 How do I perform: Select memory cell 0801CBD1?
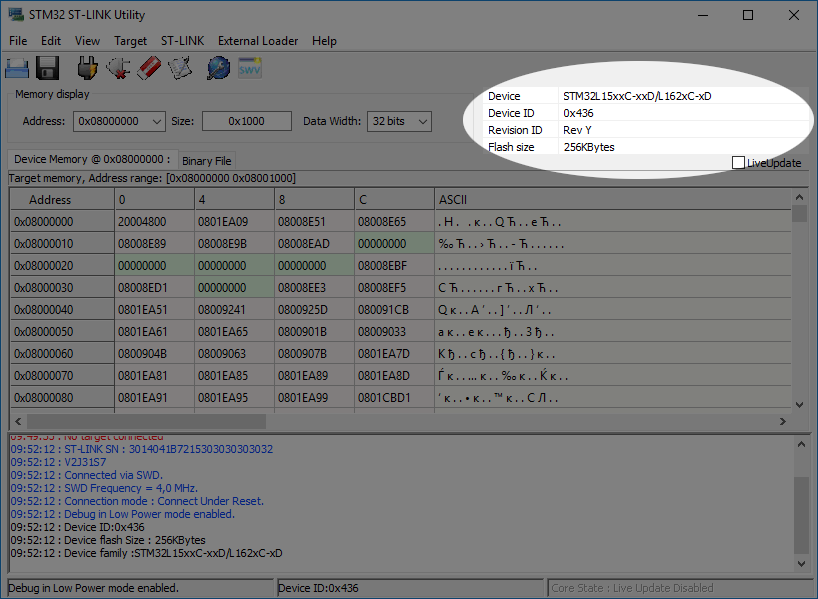[x=394, y=398]
